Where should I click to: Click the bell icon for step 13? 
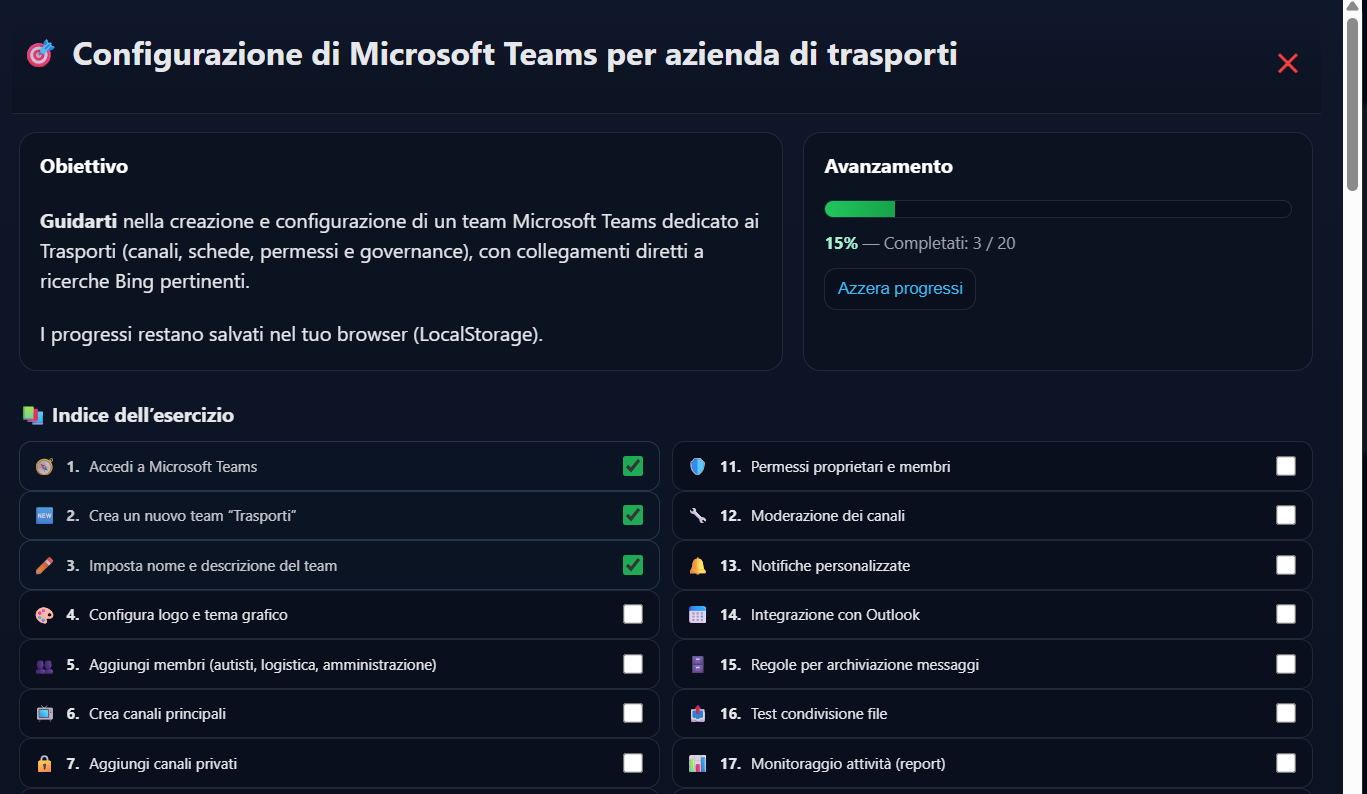pyautogui.click(x=698, y=566)
